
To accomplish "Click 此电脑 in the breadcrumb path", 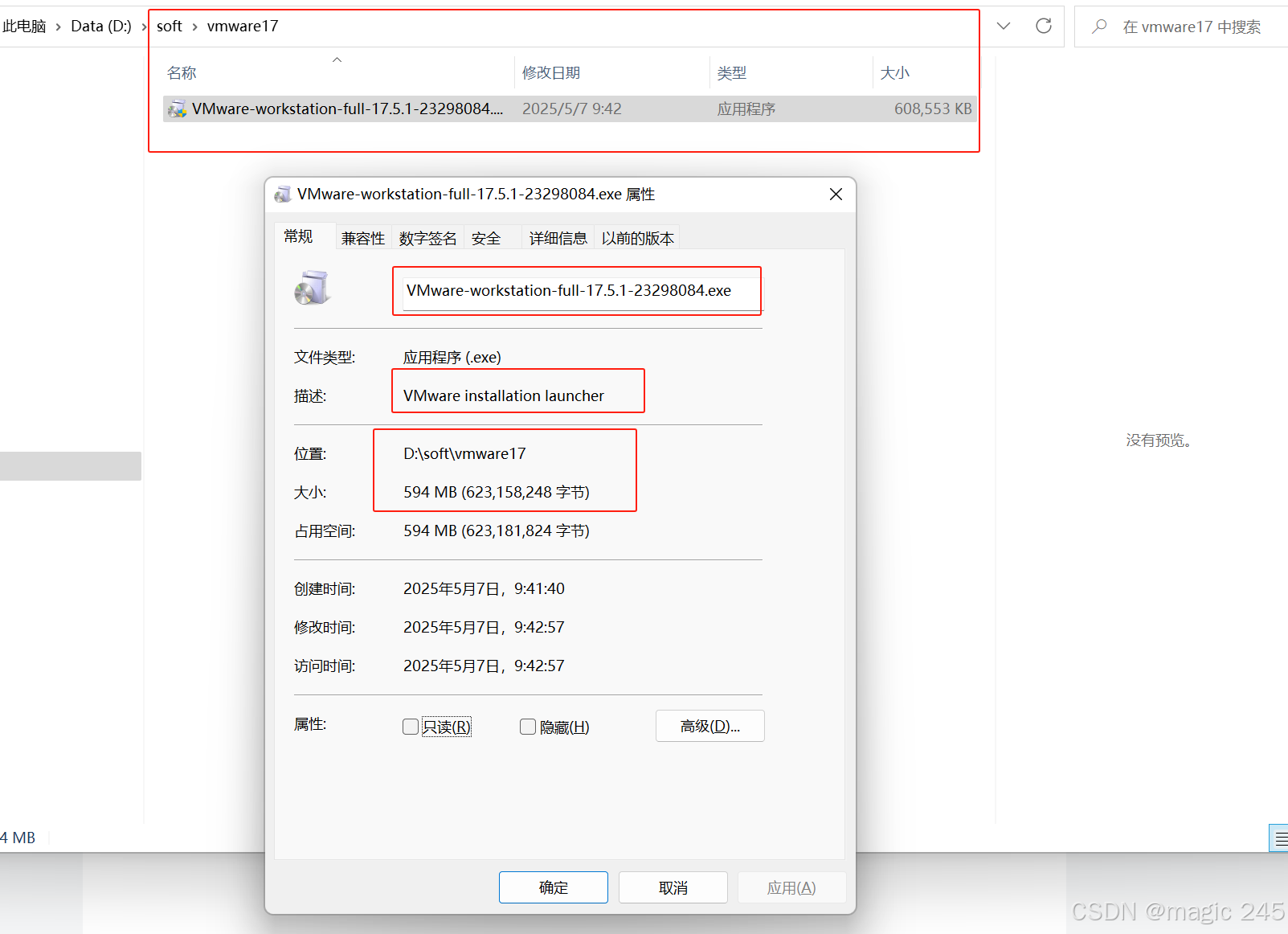I will pos(24,27).
